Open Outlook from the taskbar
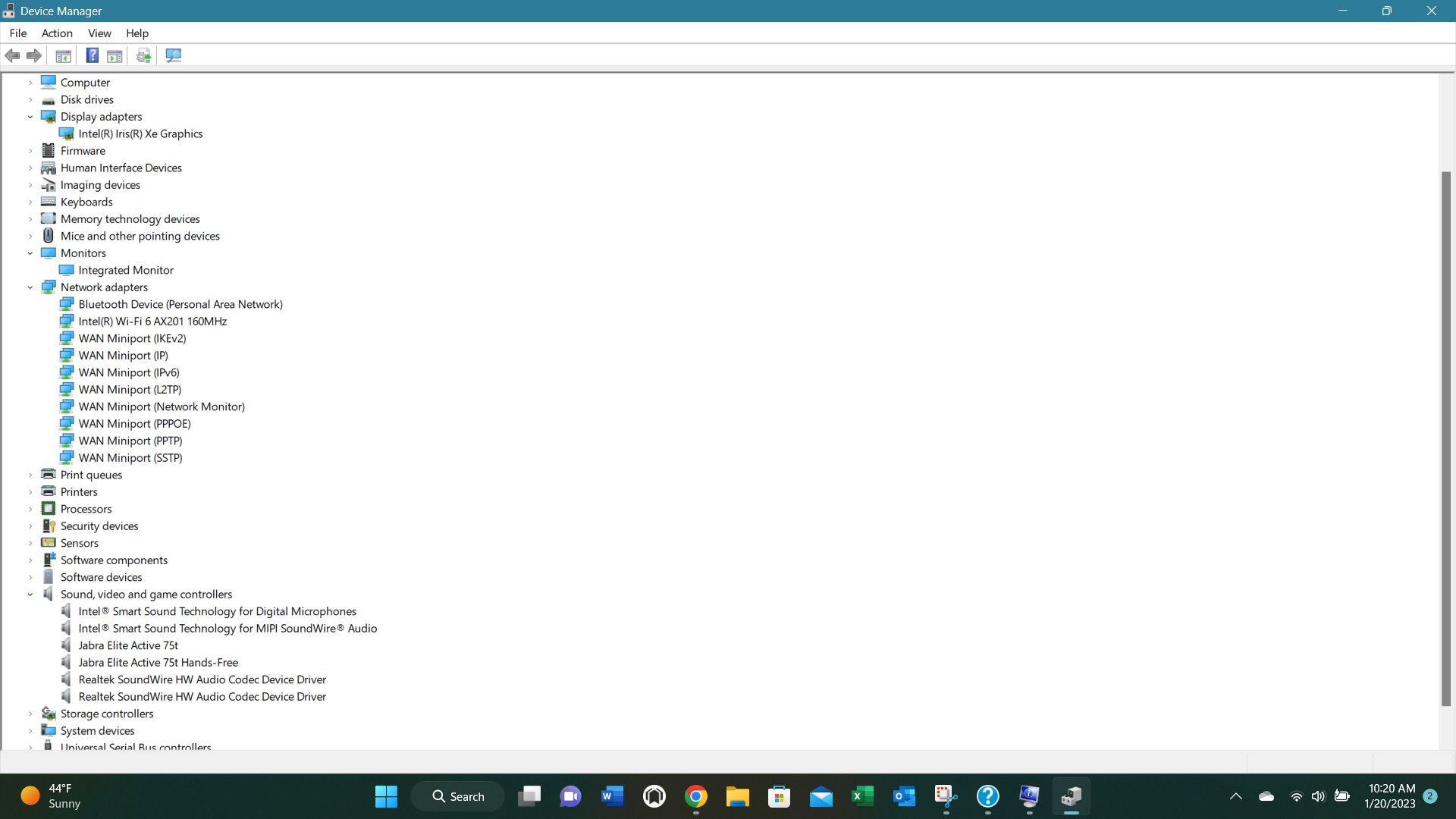The image size is (1456, 819). 904,796
